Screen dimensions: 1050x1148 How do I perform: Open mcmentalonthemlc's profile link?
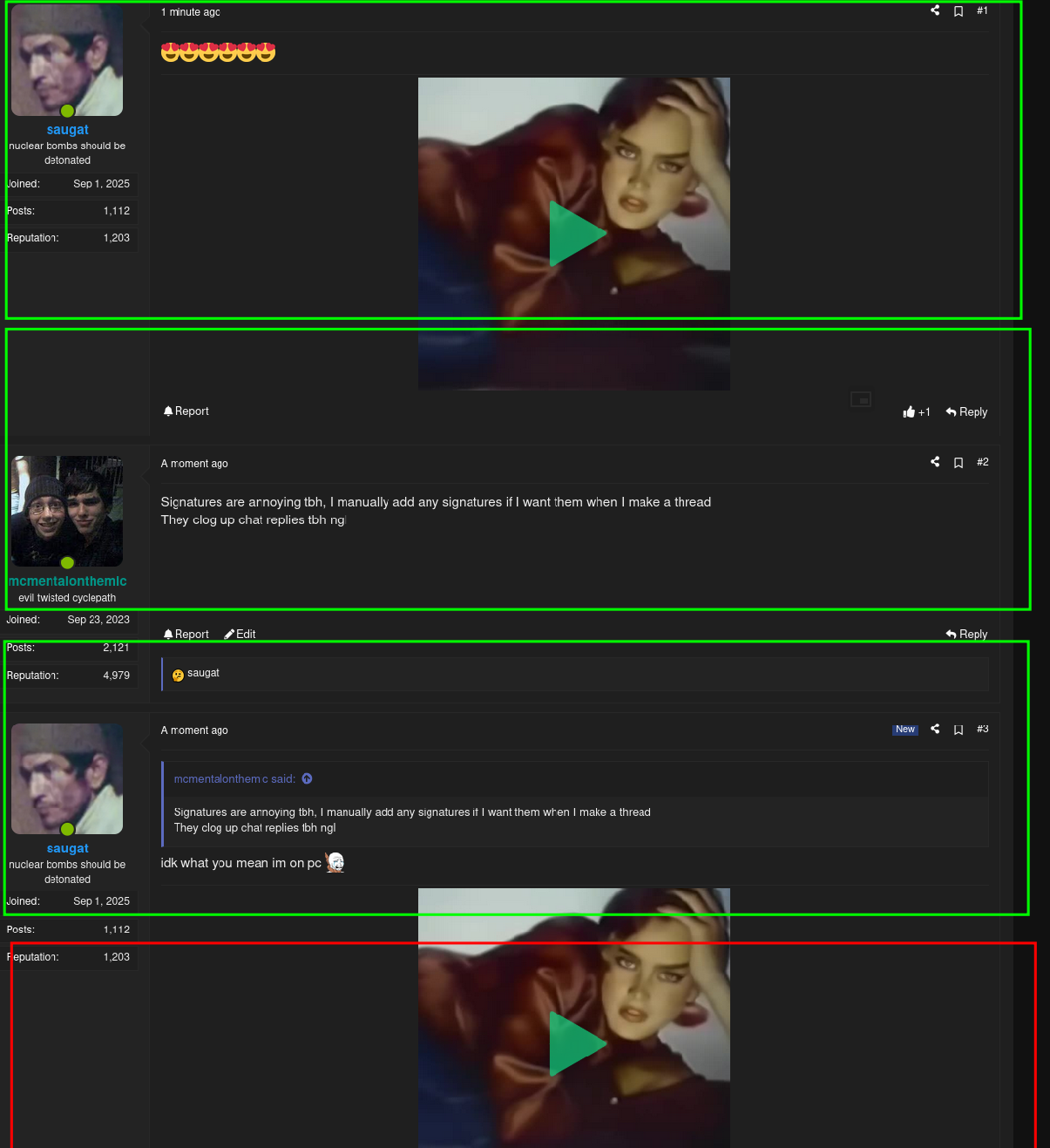point(67,581)
